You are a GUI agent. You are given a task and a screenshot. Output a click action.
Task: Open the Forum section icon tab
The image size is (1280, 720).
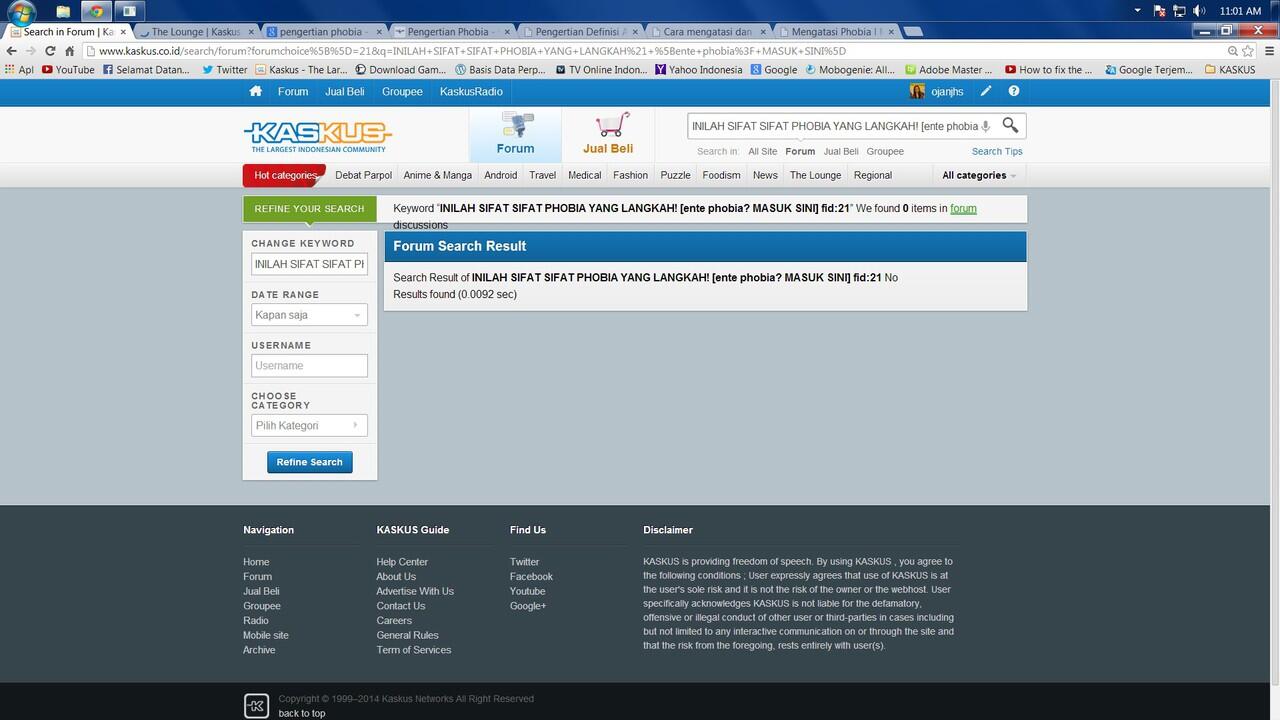tap(515, 133)
